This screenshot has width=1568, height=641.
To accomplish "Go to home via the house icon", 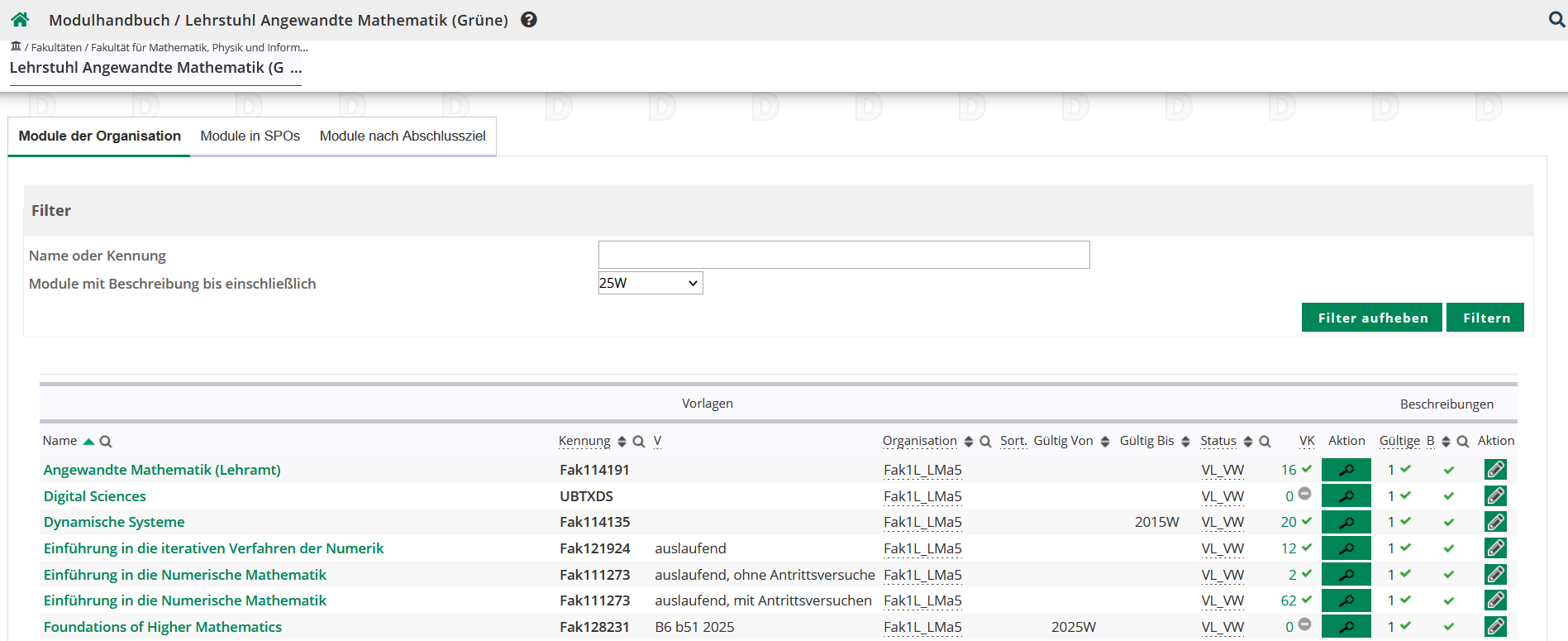I will click(20, 20).
